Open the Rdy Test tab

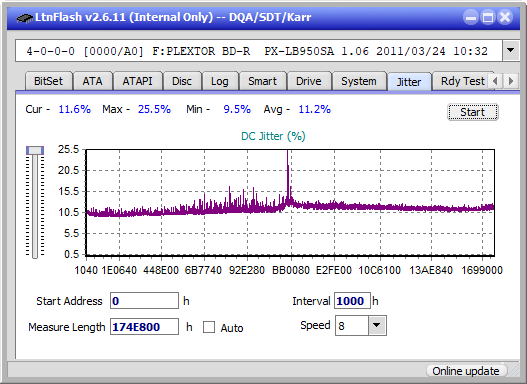coord(462,81)
